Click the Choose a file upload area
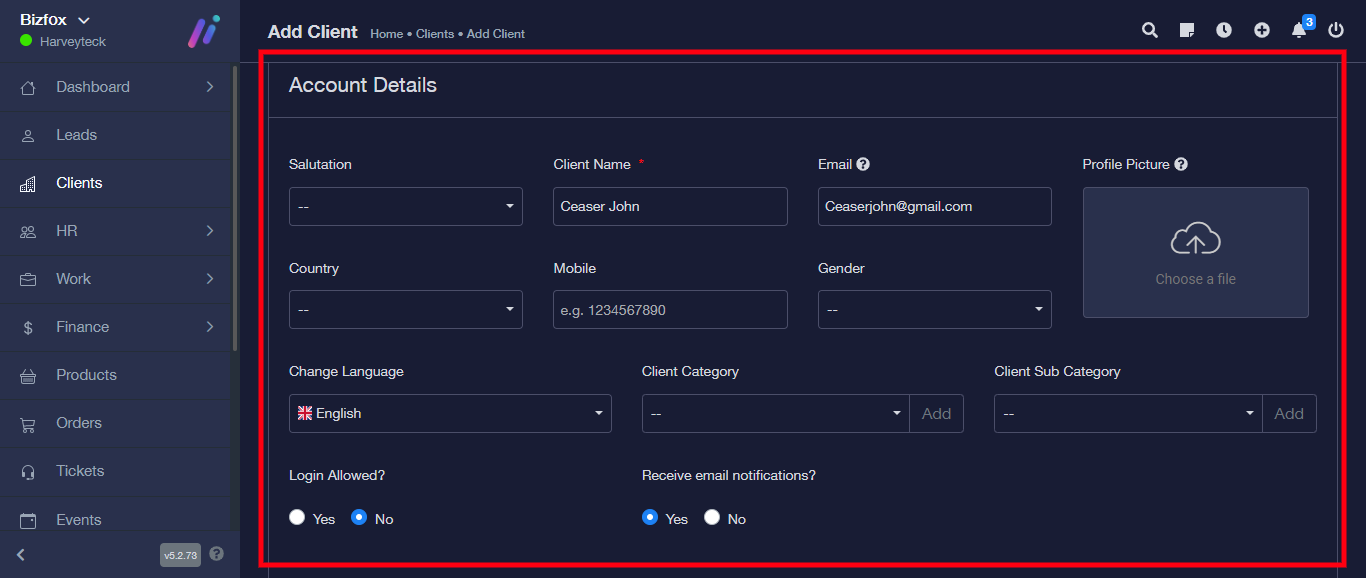This screenshot has width=1366, height=578. coord(1195,253)
